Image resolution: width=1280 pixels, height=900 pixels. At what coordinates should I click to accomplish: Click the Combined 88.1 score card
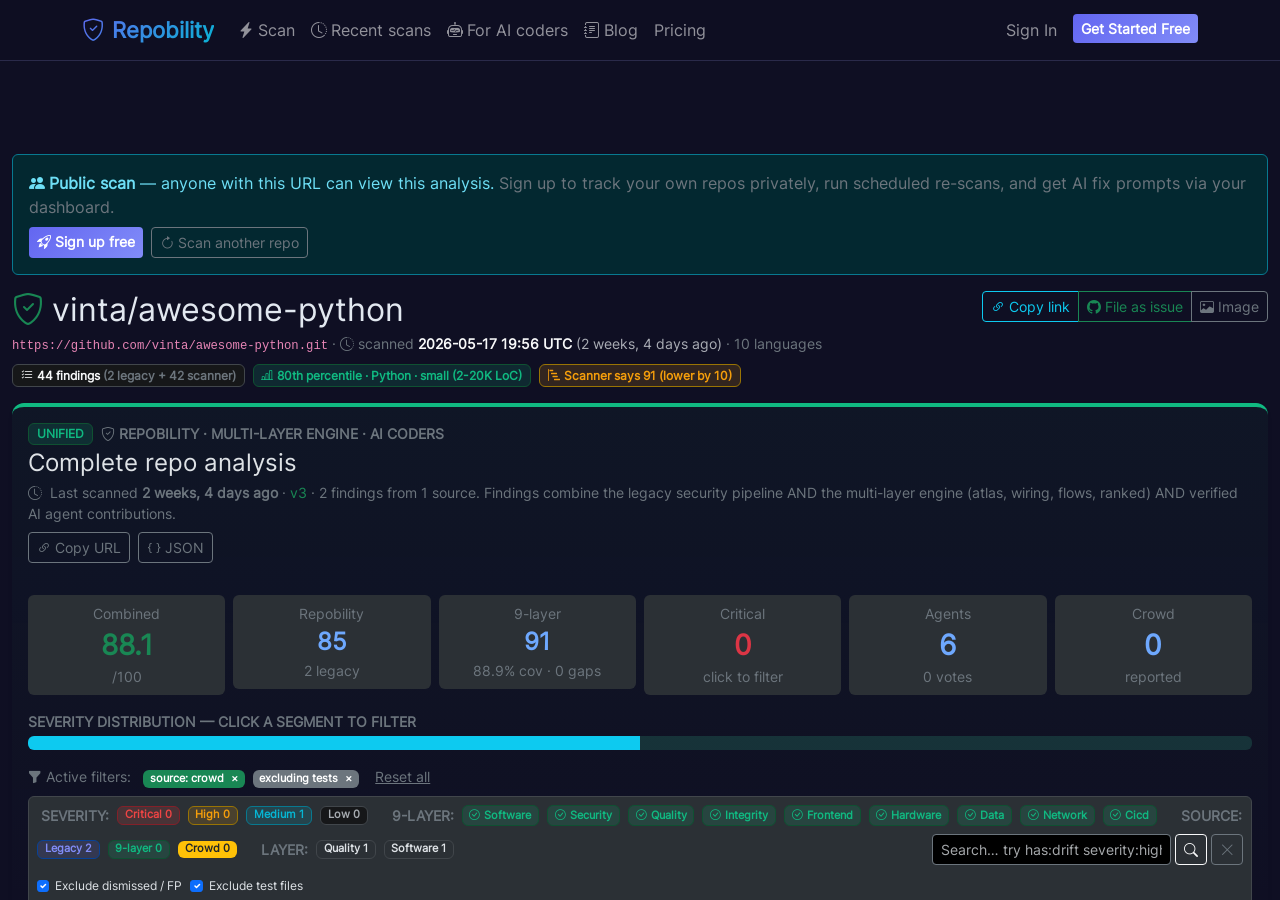126,645
